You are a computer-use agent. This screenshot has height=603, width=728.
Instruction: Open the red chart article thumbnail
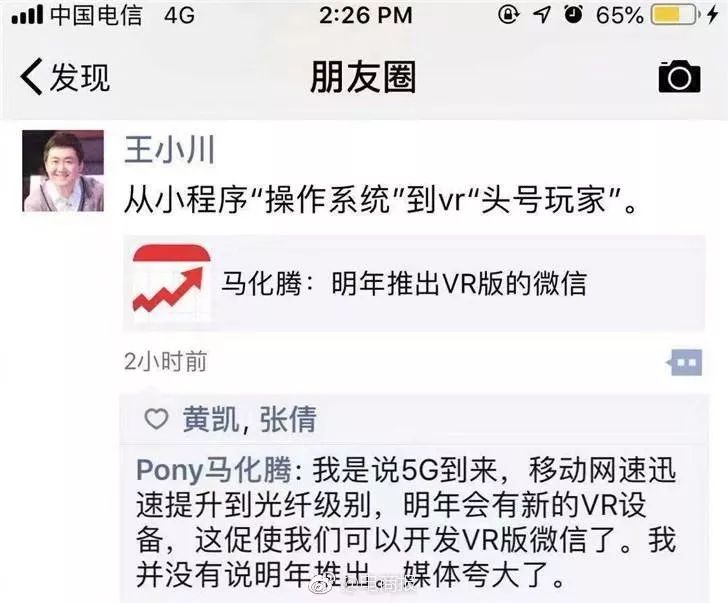click(172, 283)
